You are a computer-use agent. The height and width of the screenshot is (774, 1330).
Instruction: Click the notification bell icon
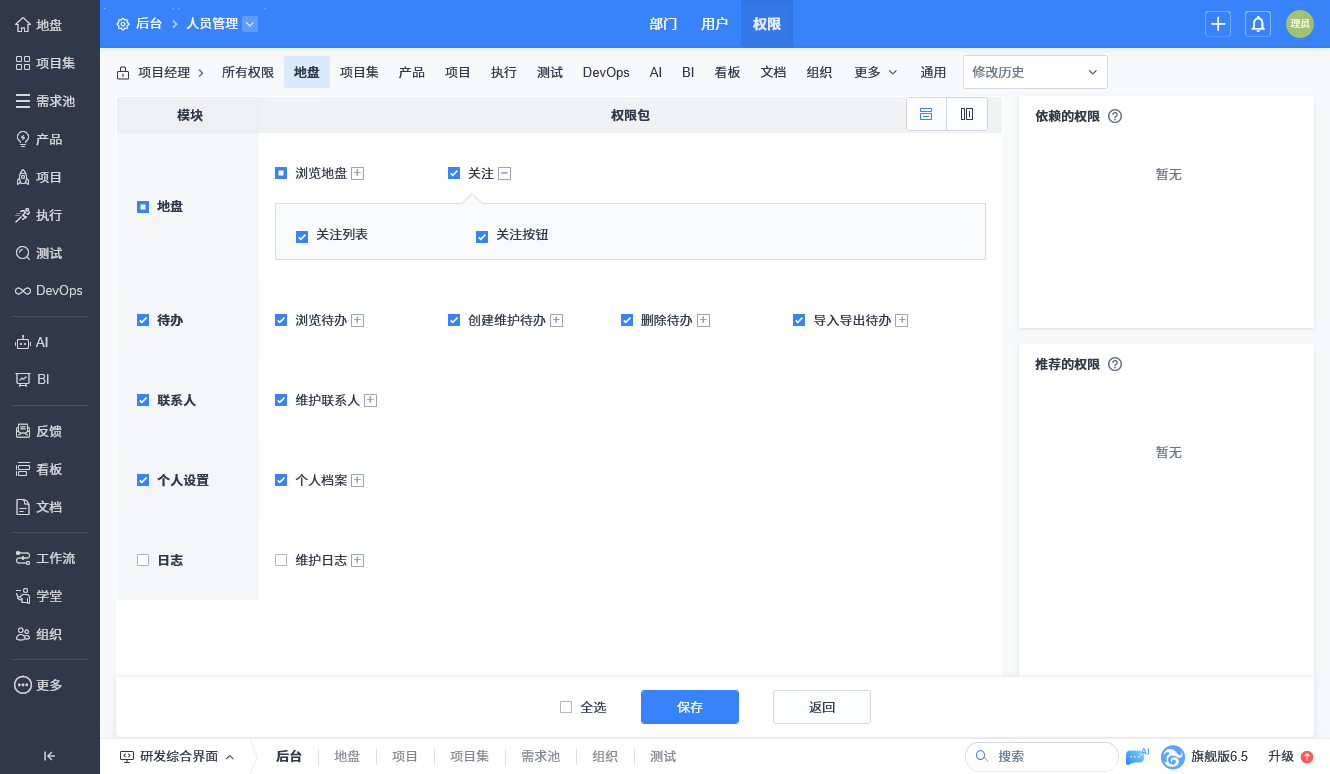(1258, 24)
